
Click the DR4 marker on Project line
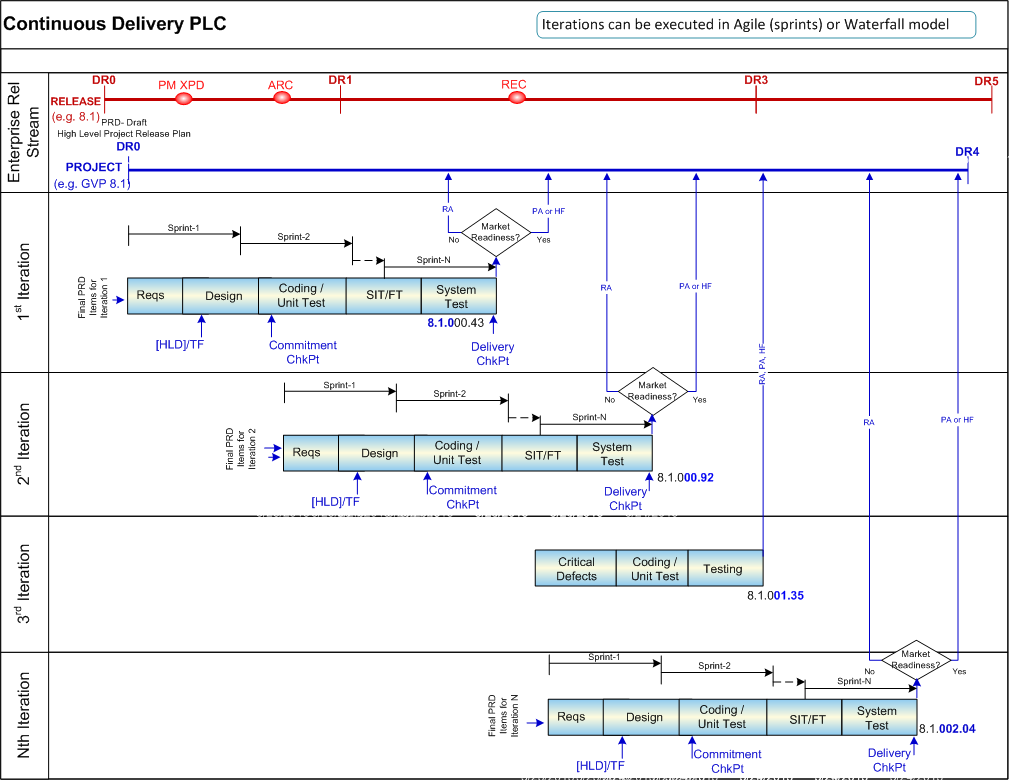pyautogui.click(x=967, y=152)
